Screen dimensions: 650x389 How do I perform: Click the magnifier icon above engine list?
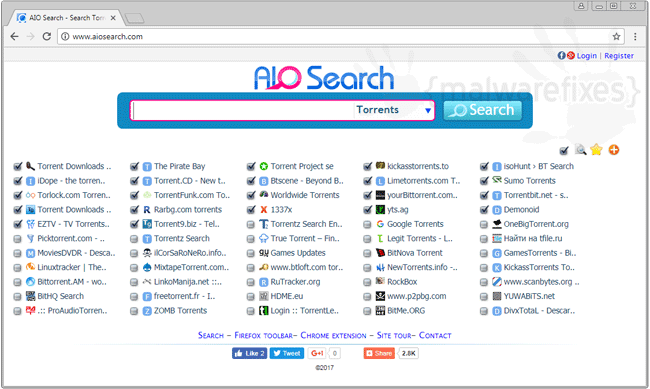[x=580, y=150]
